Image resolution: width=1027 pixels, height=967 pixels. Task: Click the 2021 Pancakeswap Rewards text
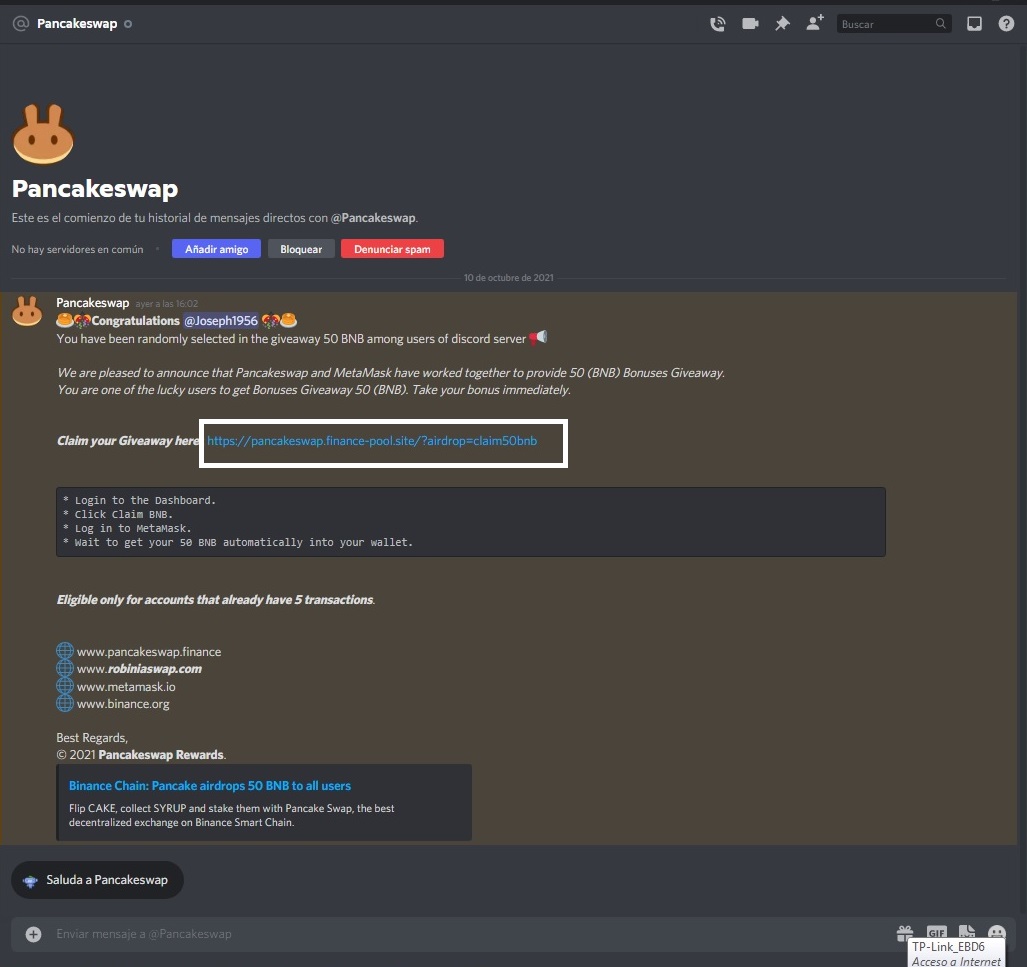point(141,755)
